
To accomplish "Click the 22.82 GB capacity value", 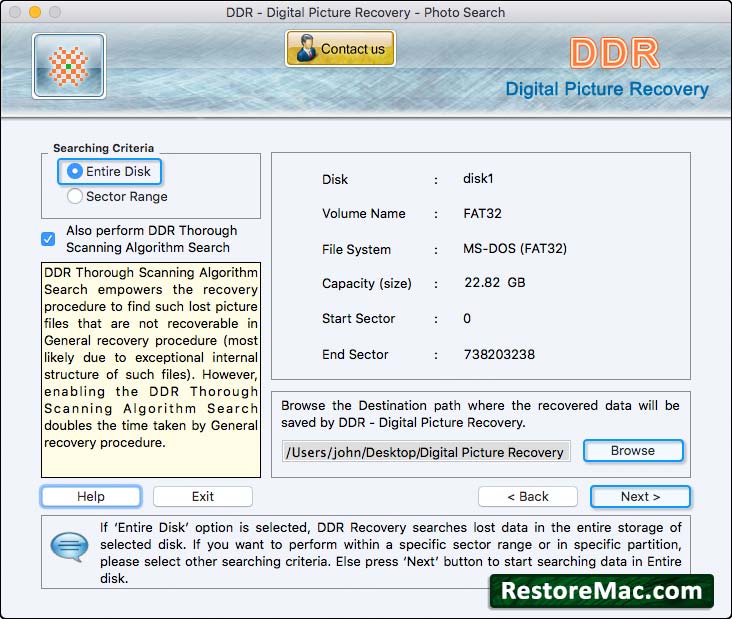I will coord(494,282).
